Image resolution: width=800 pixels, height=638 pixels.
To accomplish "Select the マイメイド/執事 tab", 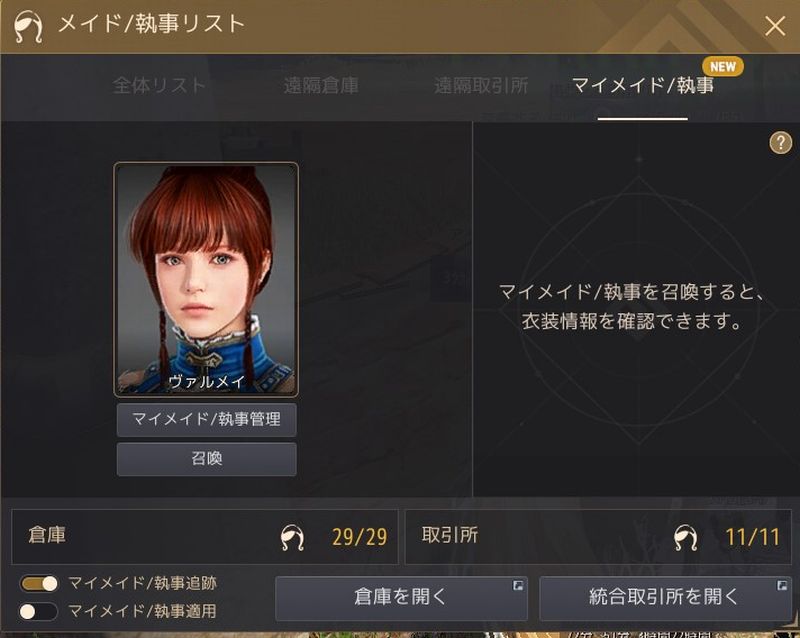I will click(642, 85).
